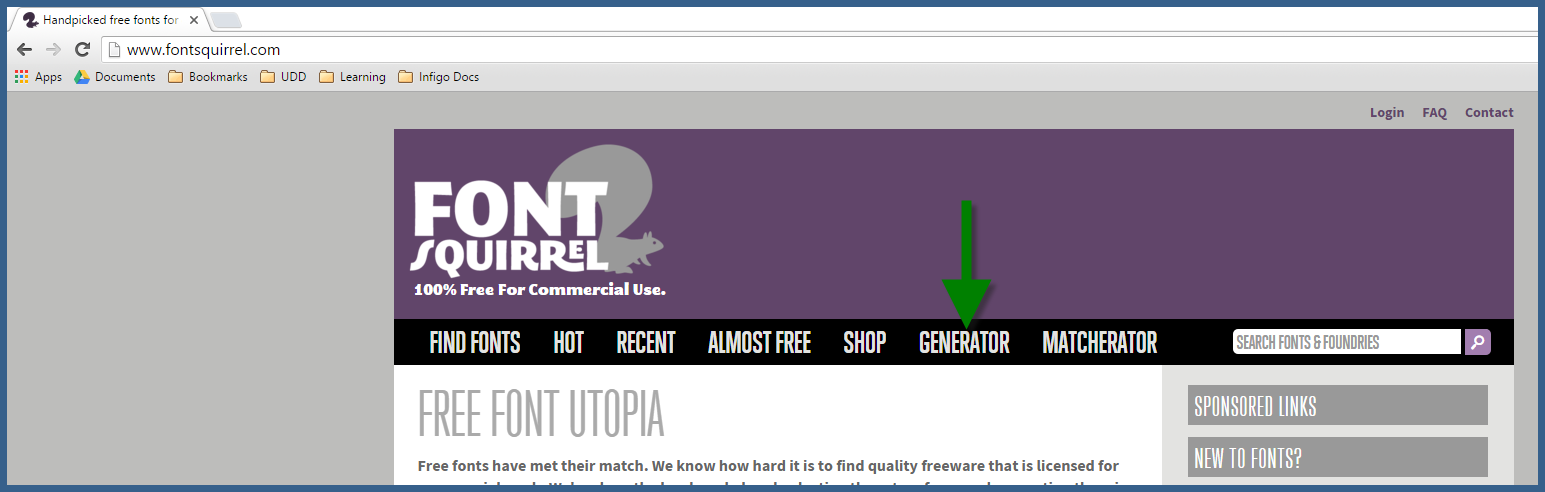Open the FAQ link
Viewport: 1545px width, 492px height.
[x=1435, y=112]
